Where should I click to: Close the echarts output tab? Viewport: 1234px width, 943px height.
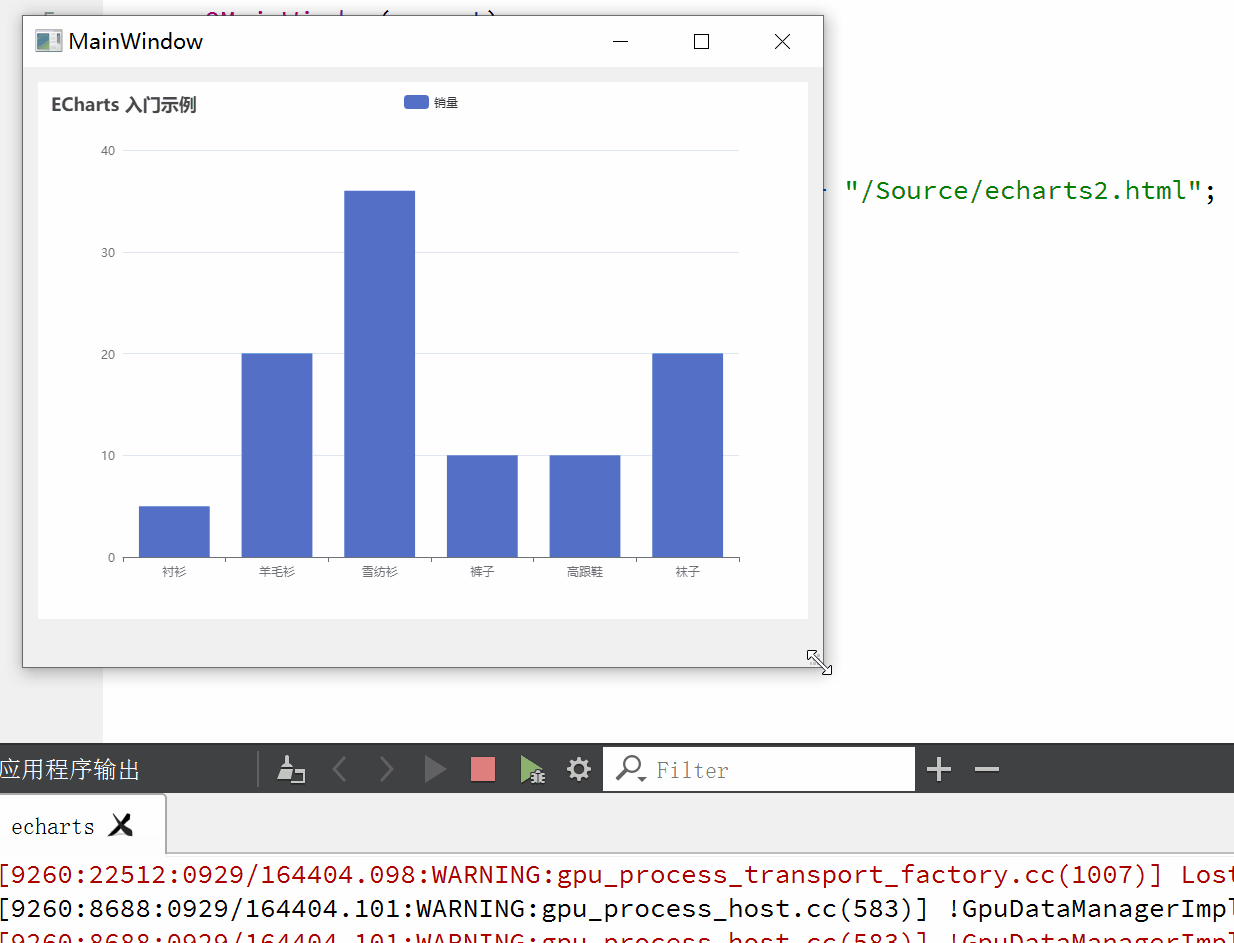(x=121, y=825)
